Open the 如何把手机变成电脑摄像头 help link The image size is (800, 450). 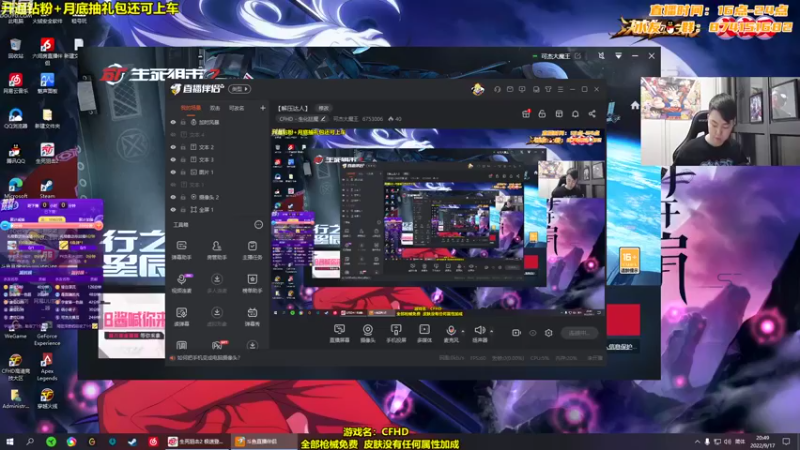[x=208, y=358]
